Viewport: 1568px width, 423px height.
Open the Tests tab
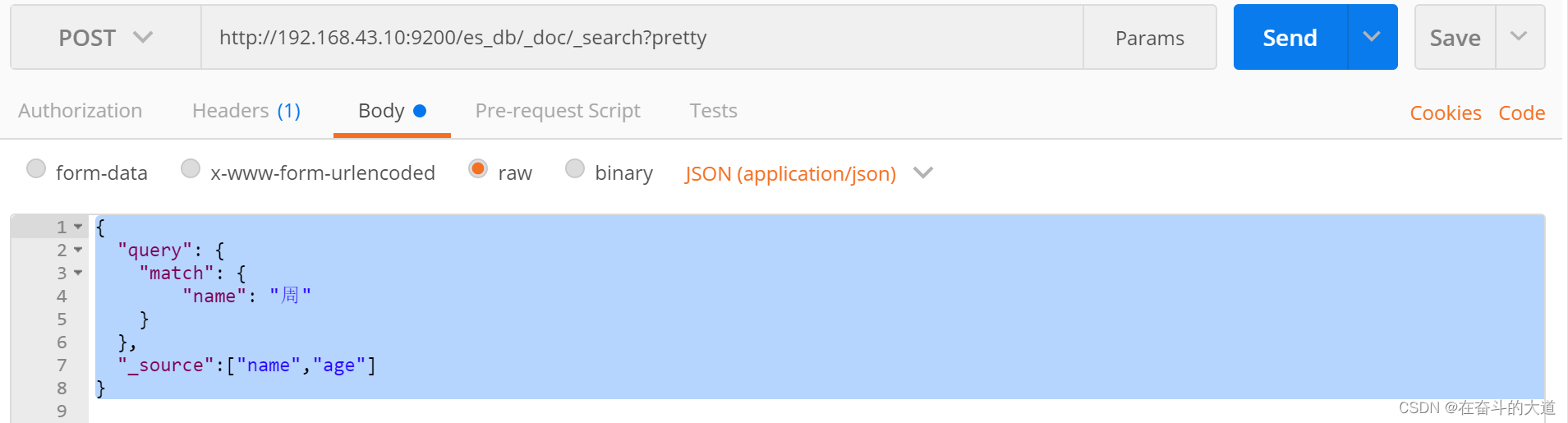click(713, 111)
